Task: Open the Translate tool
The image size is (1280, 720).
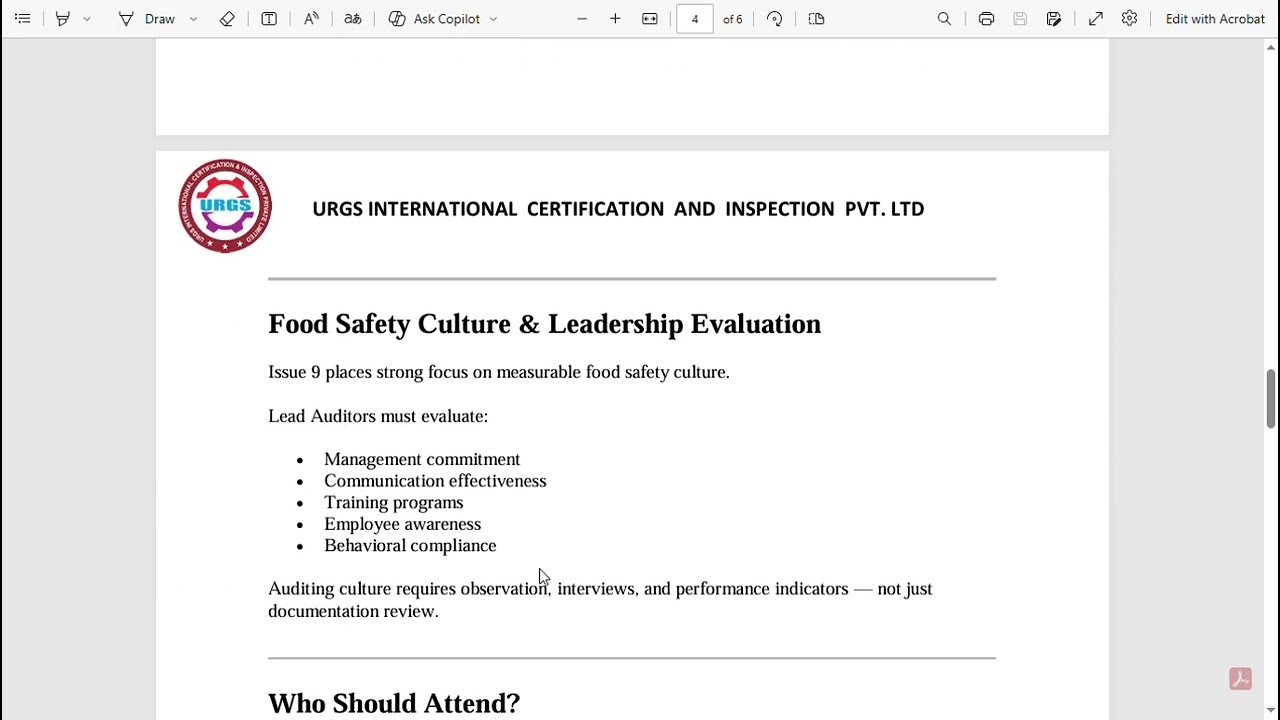Action: (353, 19)
